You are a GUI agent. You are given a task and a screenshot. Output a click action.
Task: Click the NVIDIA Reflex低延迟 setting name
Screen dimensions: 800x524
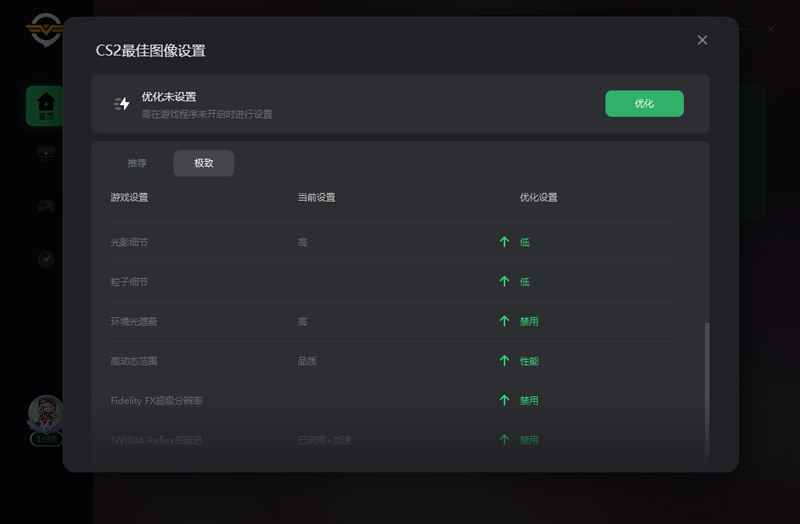pyautogui.click(x=156, y=440)
